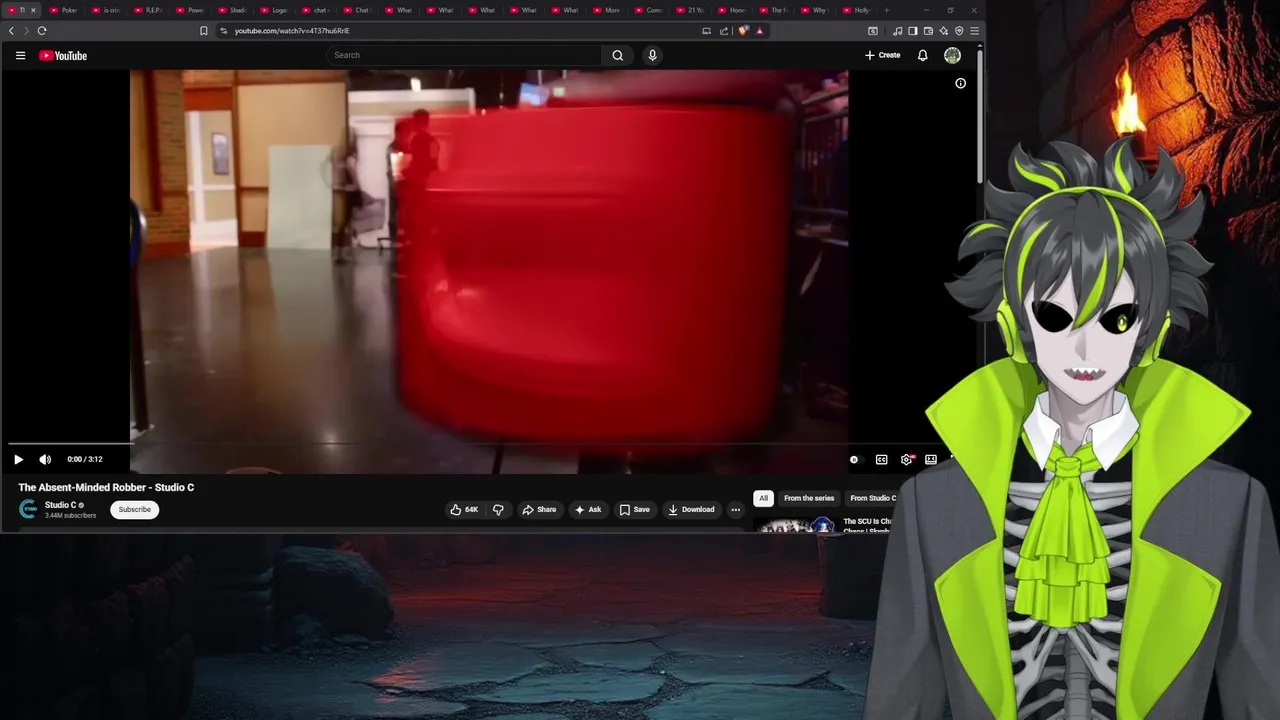
Task: Click the YouTube search magnifier button
Action: coord(617,55)
